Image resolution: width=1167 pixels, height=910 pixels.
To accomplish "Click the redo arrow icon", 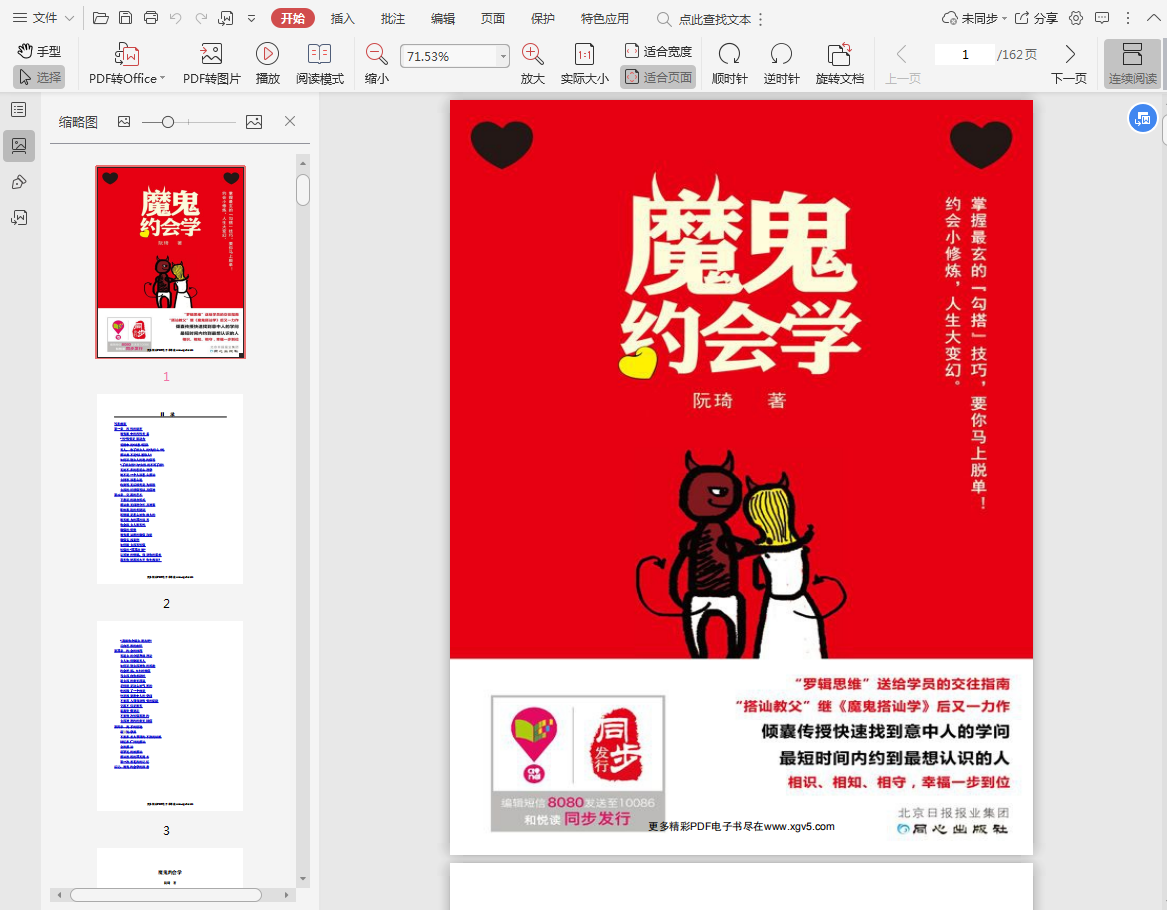I will [x=201, y=18].
